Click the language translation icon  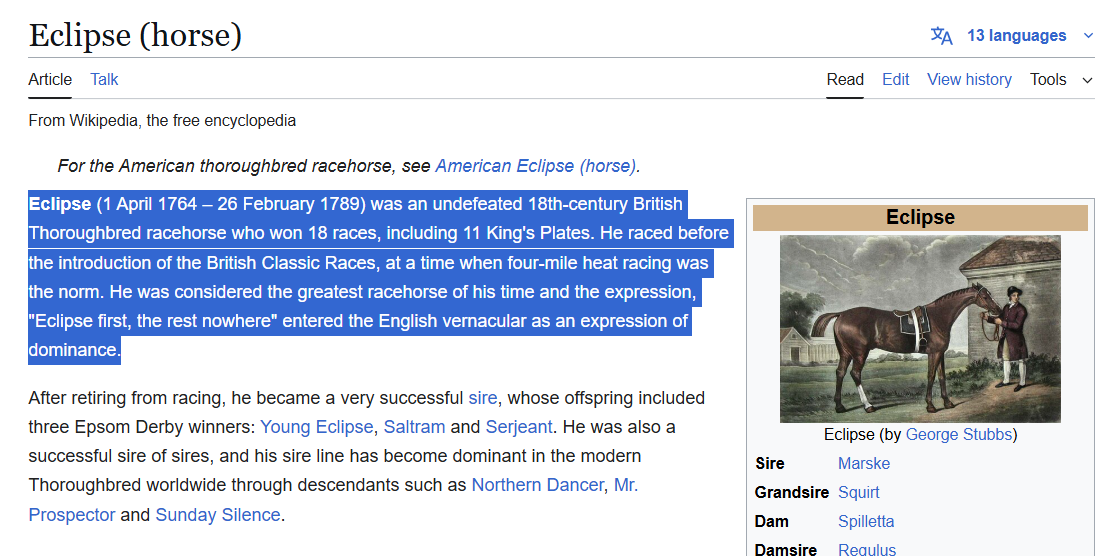click(941, 36)
